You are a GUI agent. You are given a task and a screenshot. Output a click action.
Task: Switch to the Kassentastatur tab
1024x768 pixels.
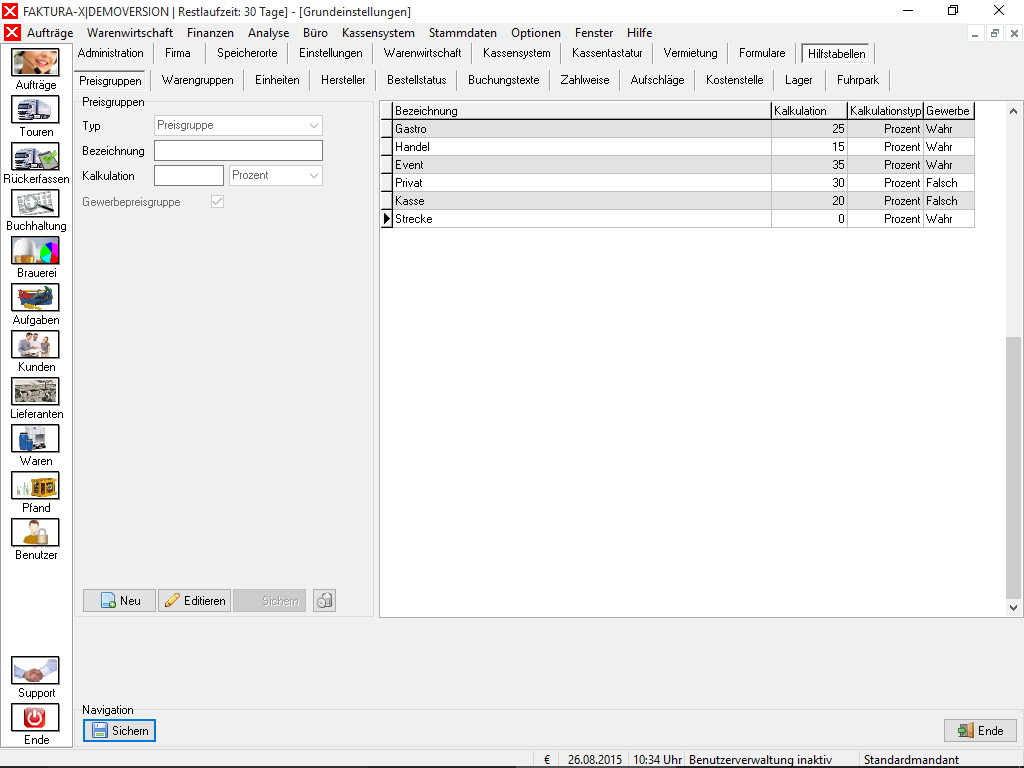click(x=607, y=53)
